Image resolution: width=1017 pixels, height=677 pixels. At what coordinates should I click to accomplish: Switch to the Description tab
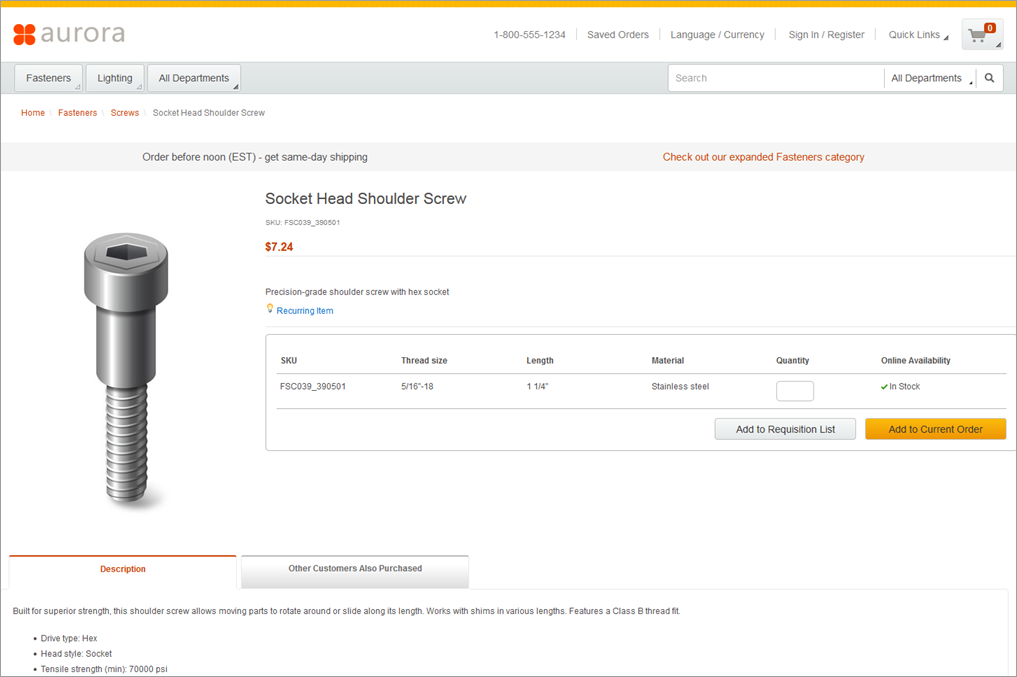coord(123,569)
